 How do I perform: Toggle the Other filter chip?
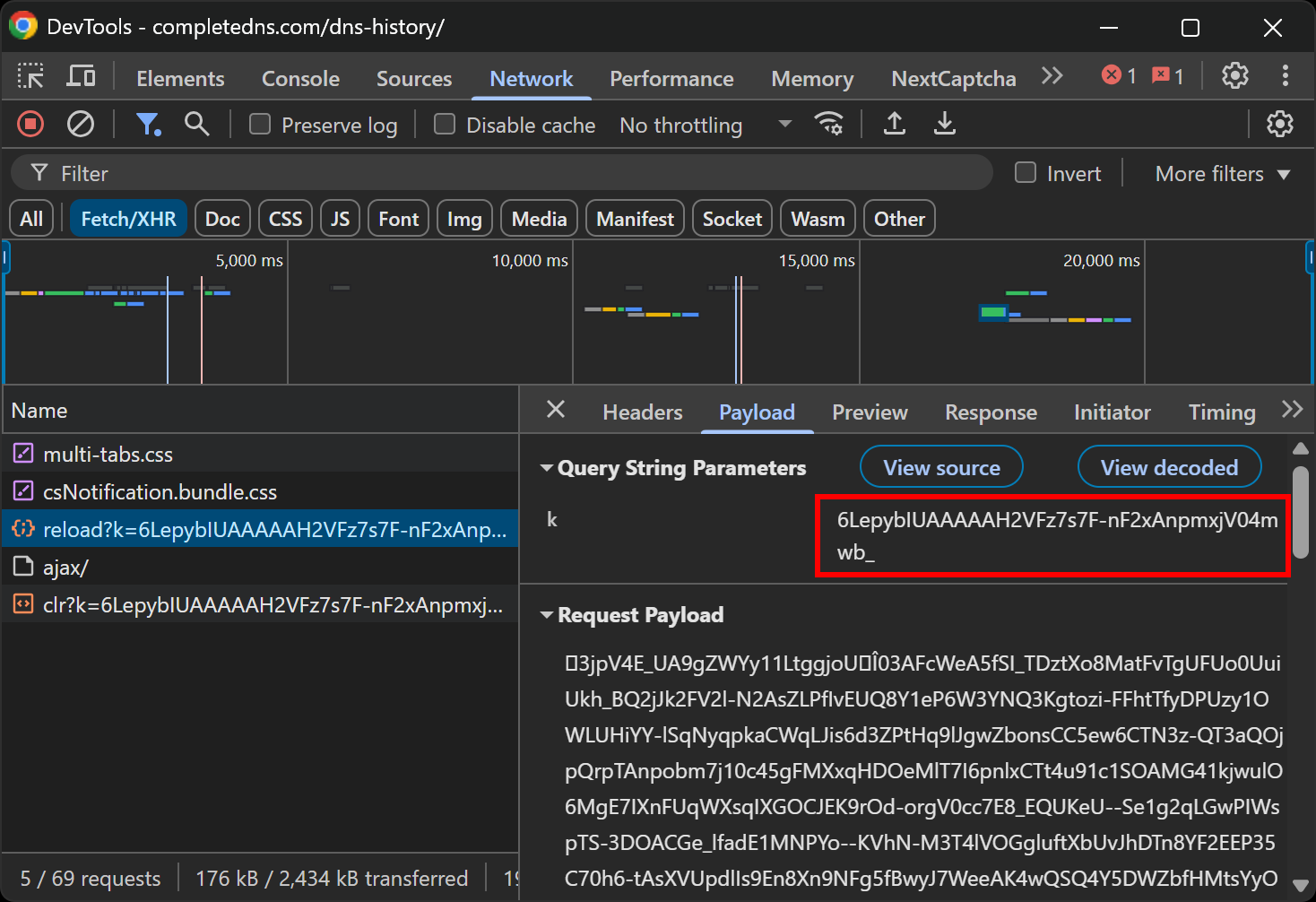click(x=899, y=219)
